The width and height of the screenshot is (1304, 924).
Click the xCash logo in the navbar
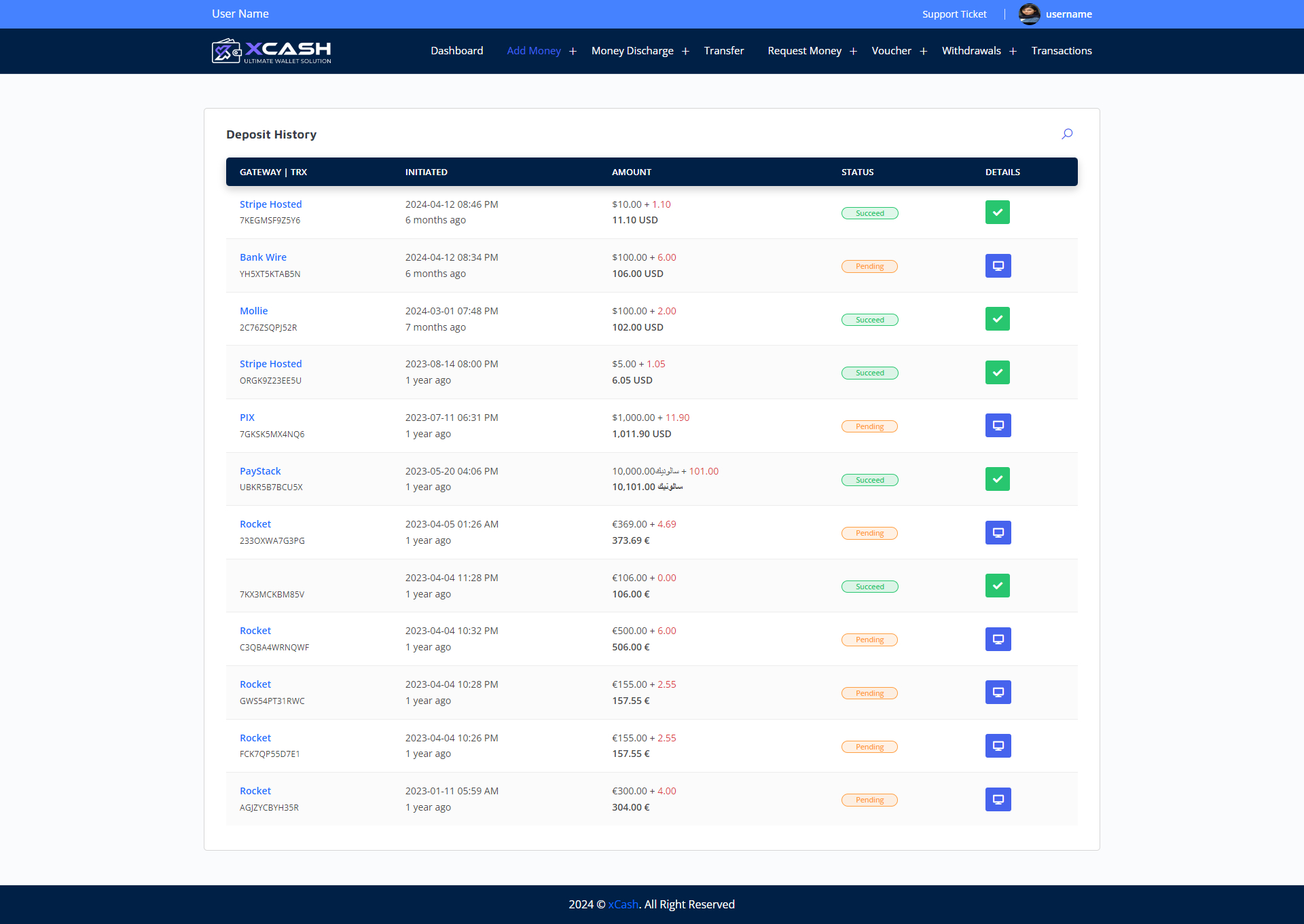[x=271, y=50]
